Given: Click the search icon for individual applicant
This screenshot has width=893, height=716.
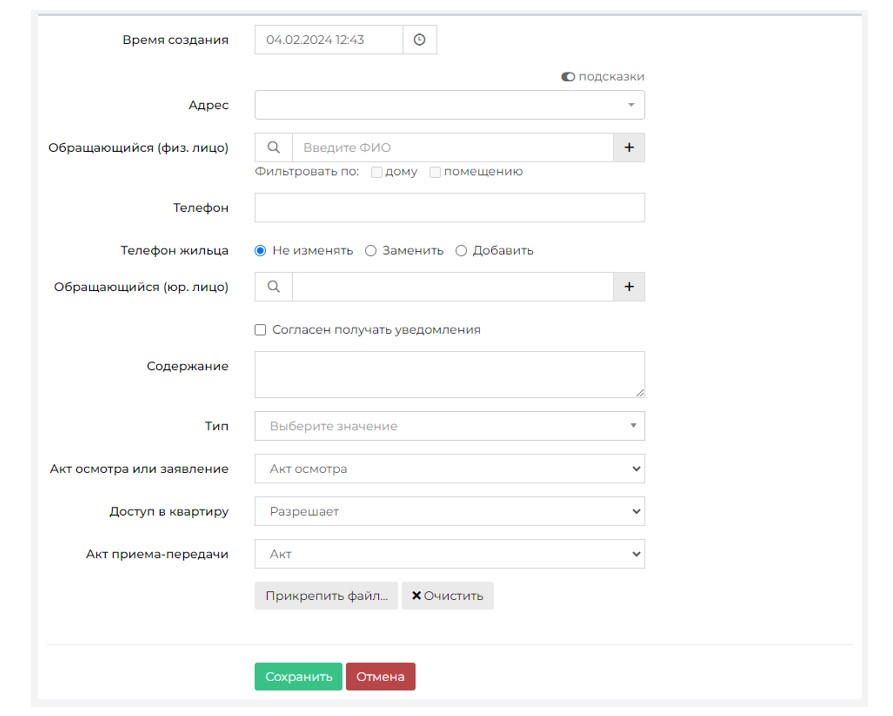Looking at the screenshot, I should [x=273, y=148].
